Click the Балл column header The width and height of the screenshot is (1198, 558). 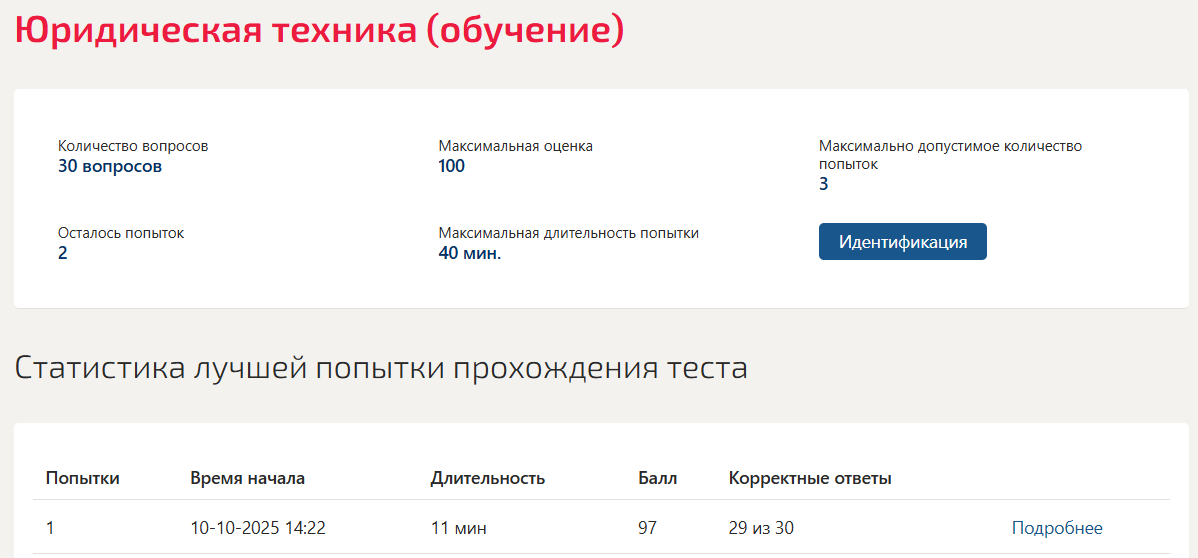point(658,479)
